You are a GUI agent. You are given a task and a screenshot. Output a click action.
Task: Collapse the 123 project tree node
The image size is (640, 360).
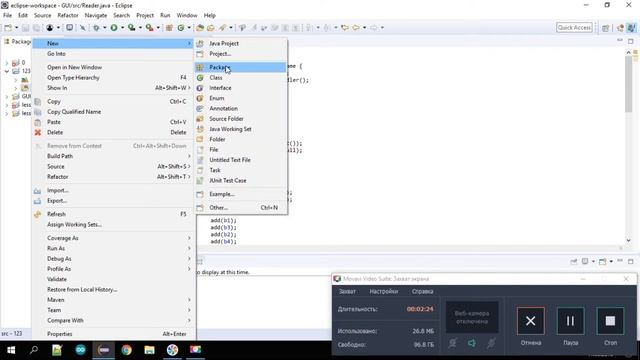(7, 71)
